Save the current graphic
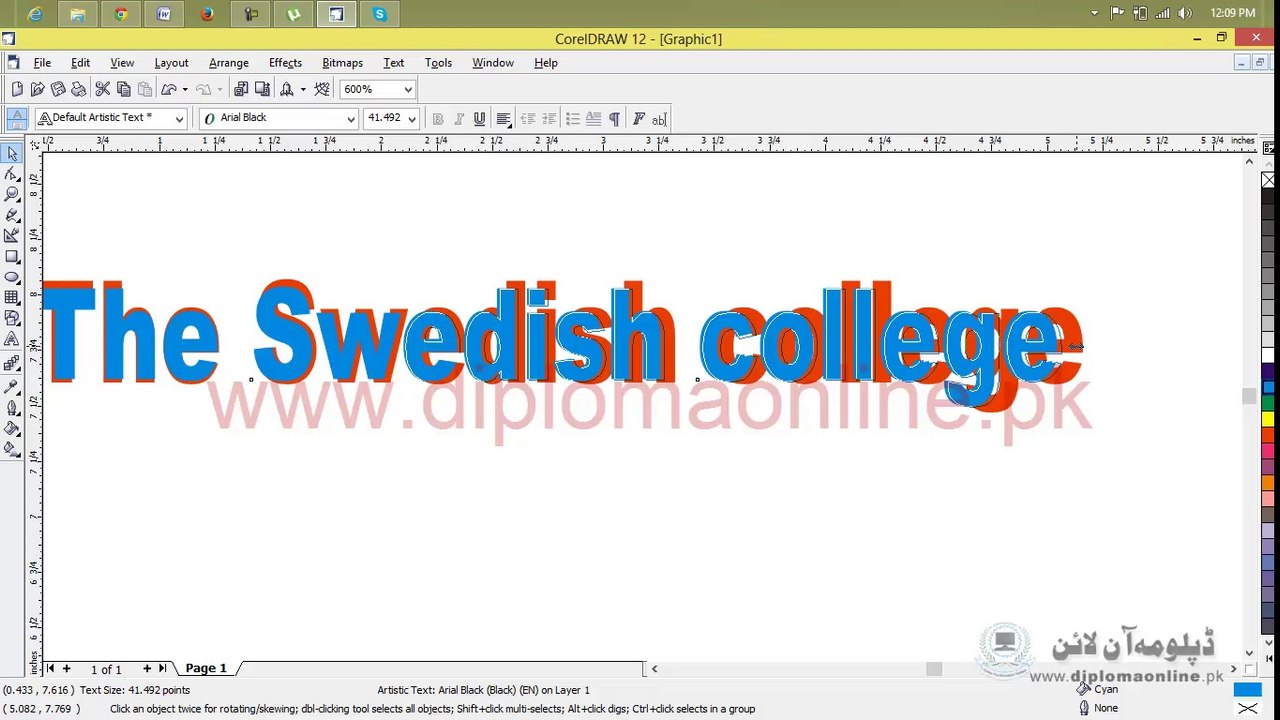 coord(58,89)
